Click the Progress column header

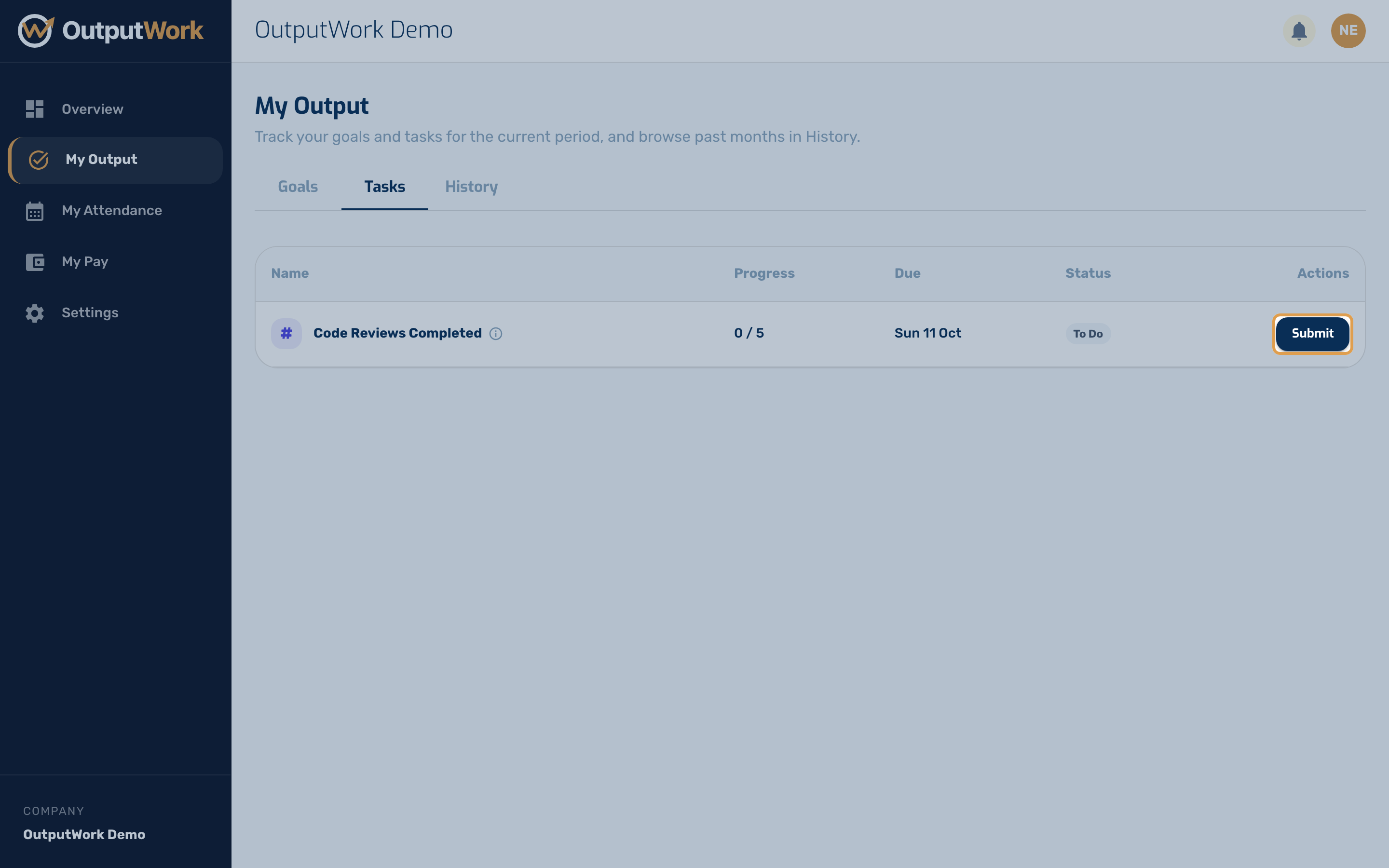tap(764, 273)
